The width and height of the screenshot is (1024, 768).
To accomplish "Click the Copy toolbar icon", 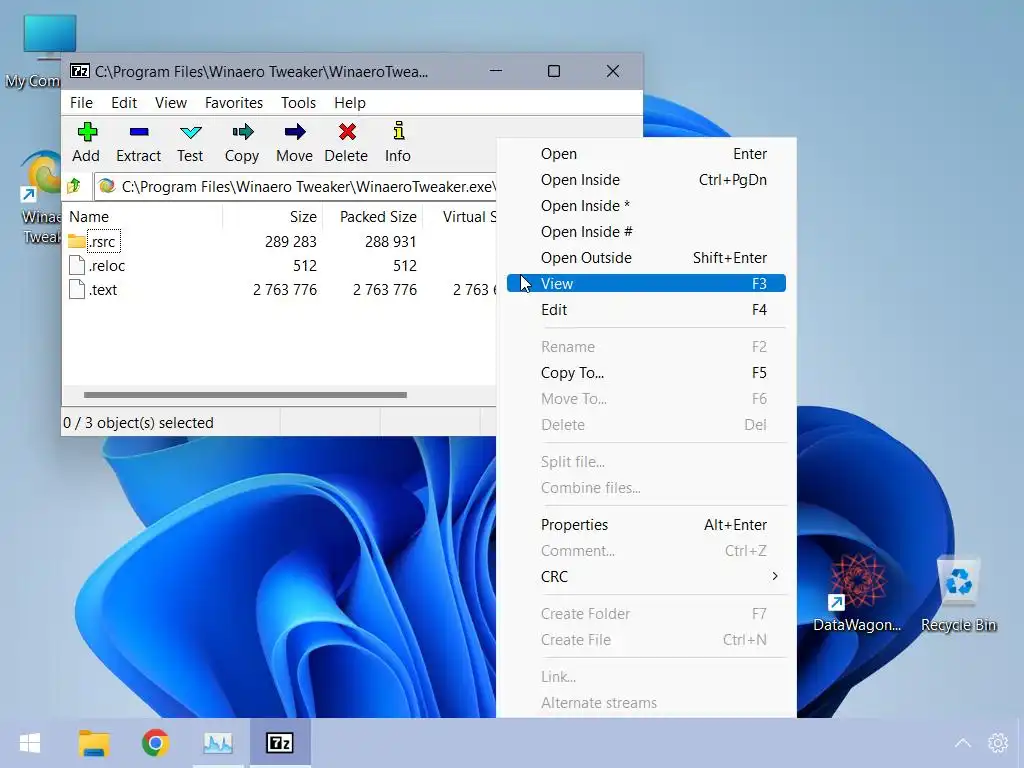I will coord(242,132).
